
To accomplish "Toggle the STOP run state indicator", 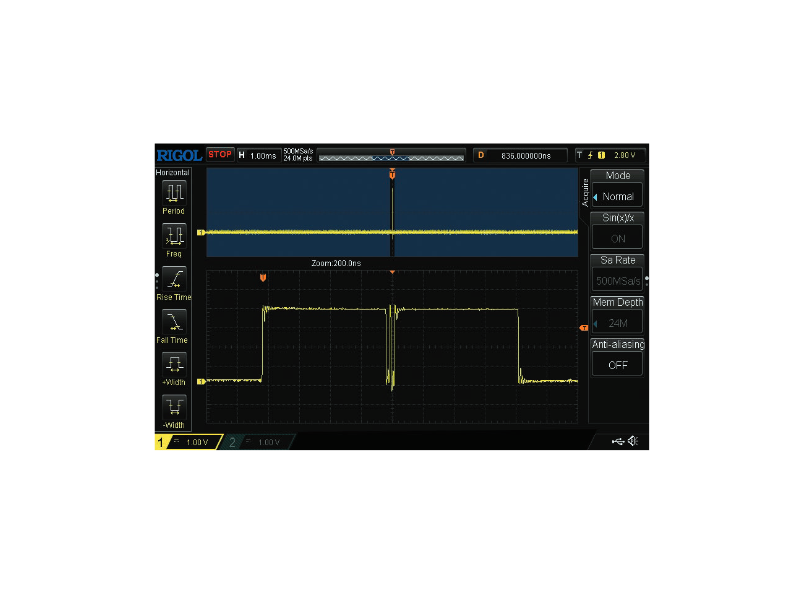I will [220, 155].
